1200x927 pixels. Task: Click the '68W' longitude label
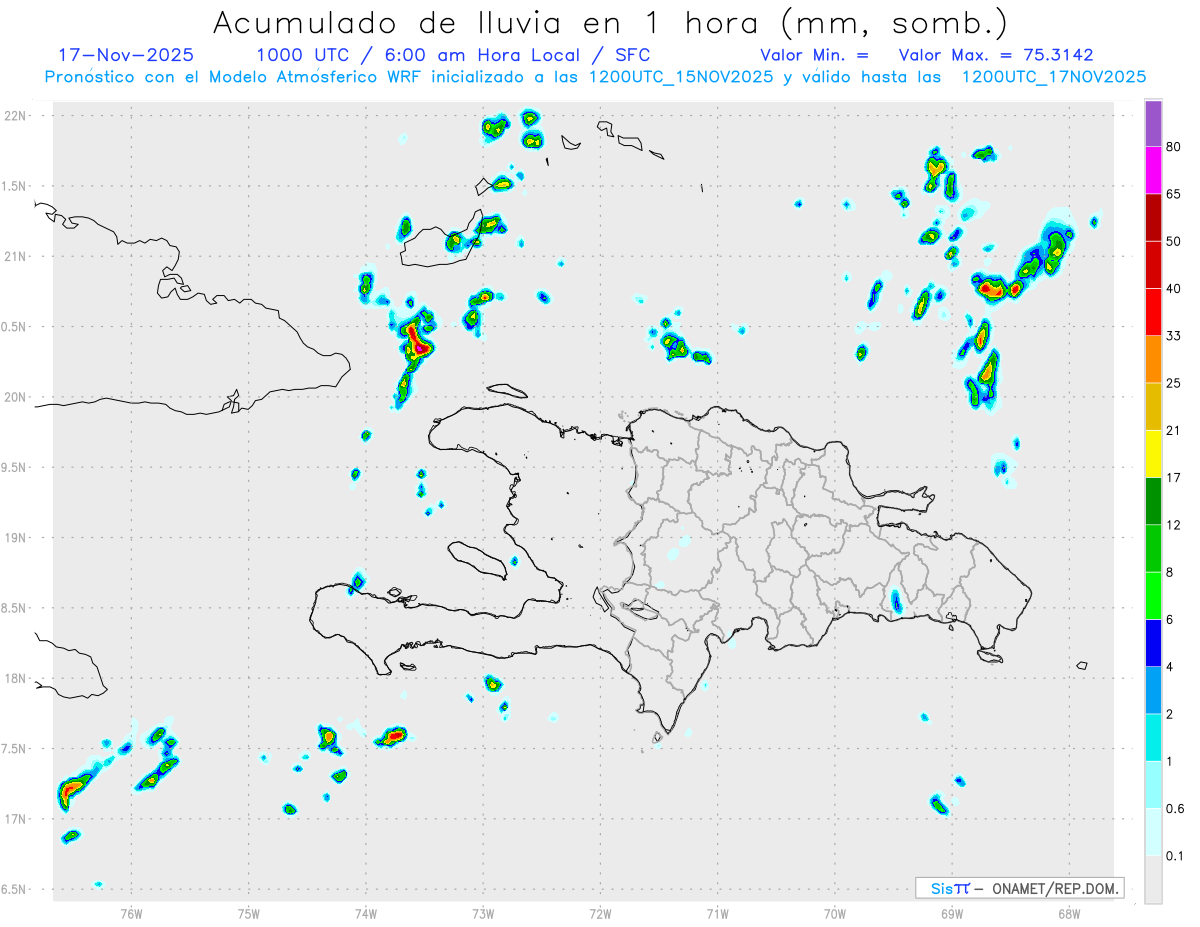coord(1069,912)
